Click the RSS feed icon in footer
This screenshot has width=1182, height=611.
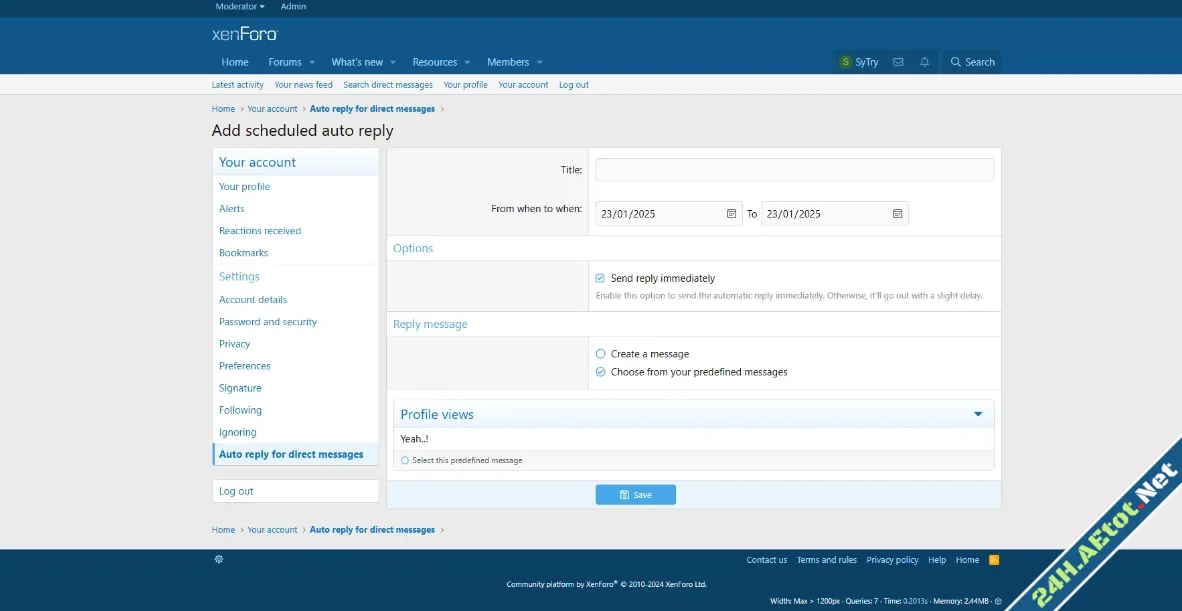tap(994, 560)
